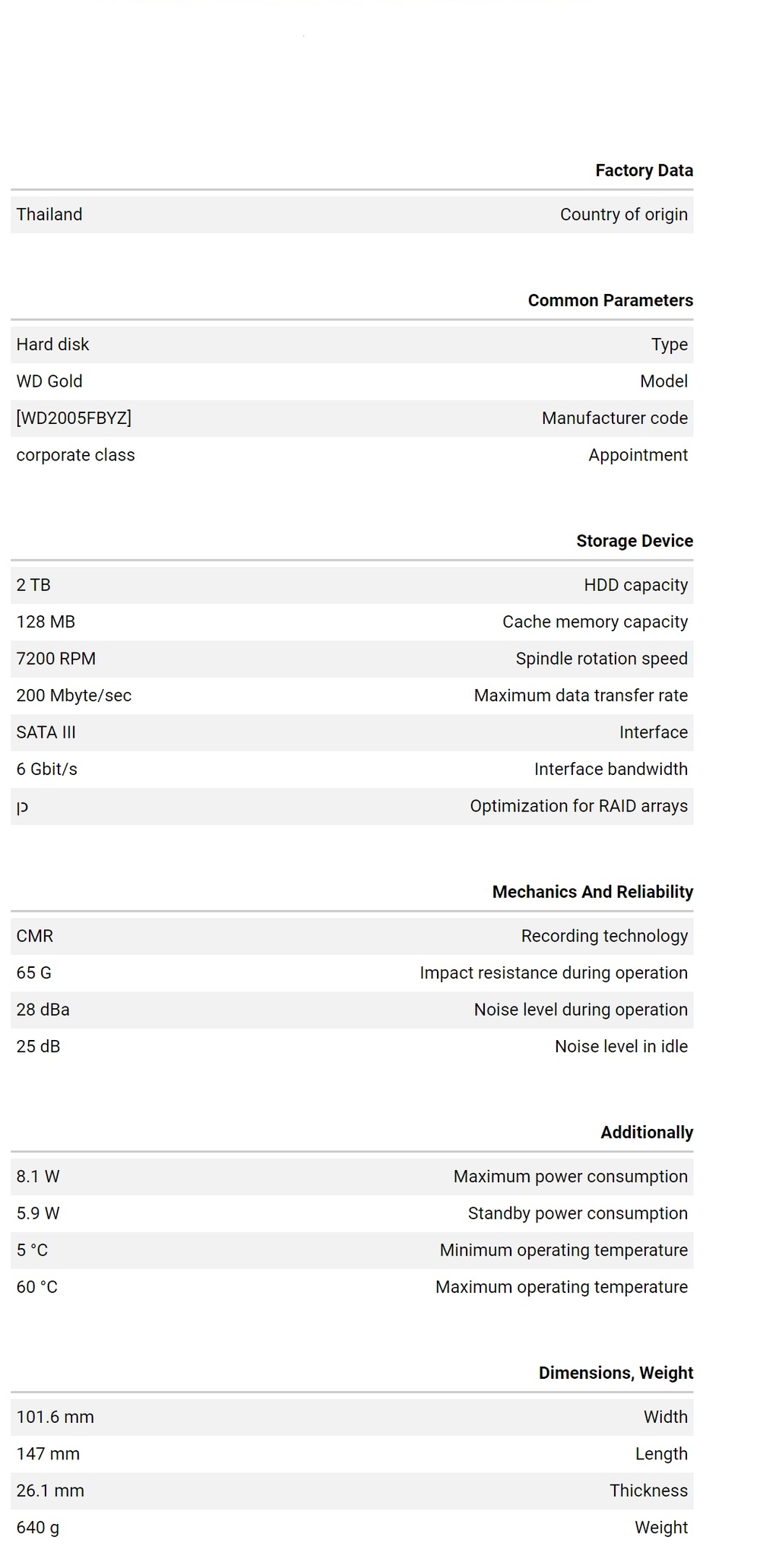The width and height of the screenshot is (760, 1568).
Task: Click the 'Appointment' label
Action: coord(638,455)
